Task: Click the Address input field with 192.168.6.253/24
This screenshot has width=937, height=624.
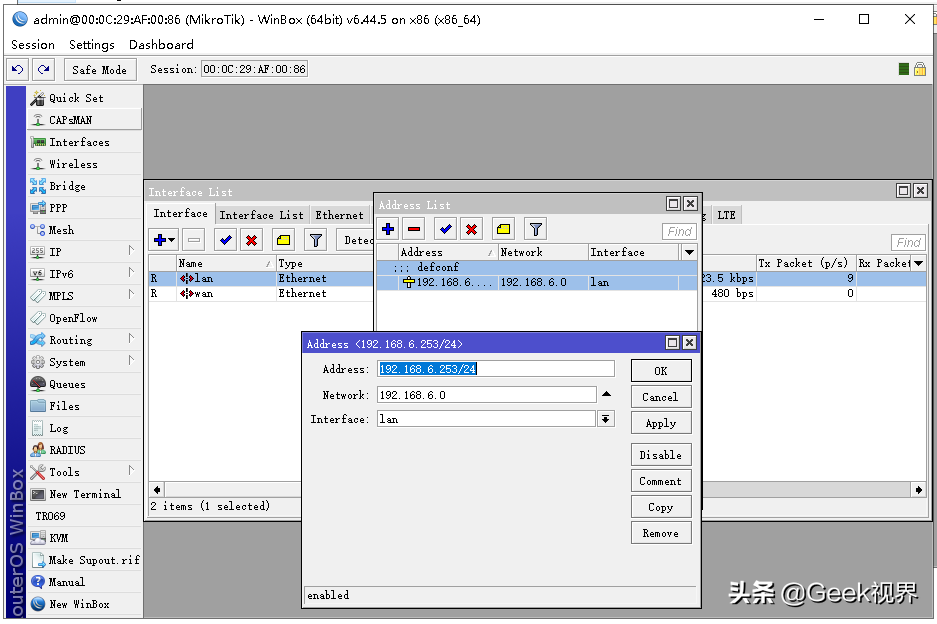Action: pyautogui.click(x=495, y=369)
